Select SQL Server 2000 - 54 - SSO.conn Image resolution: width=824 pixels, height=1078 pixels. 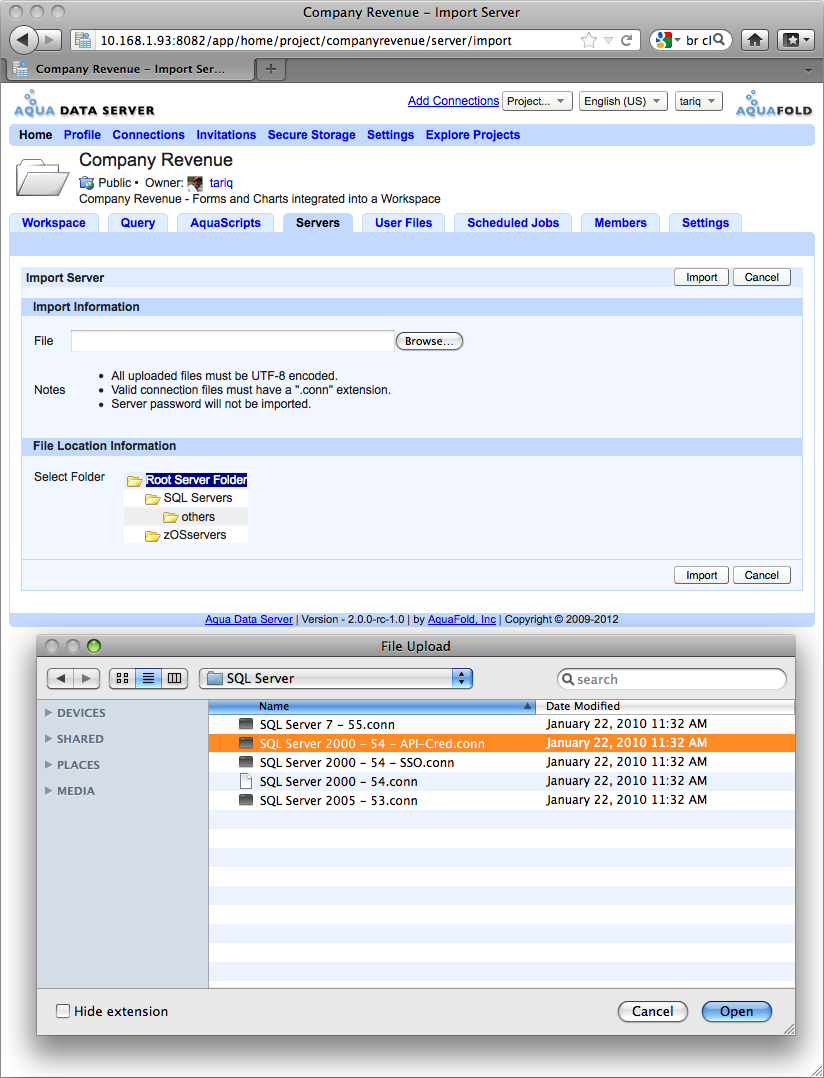pyautogui.click(x=502, y=762)
